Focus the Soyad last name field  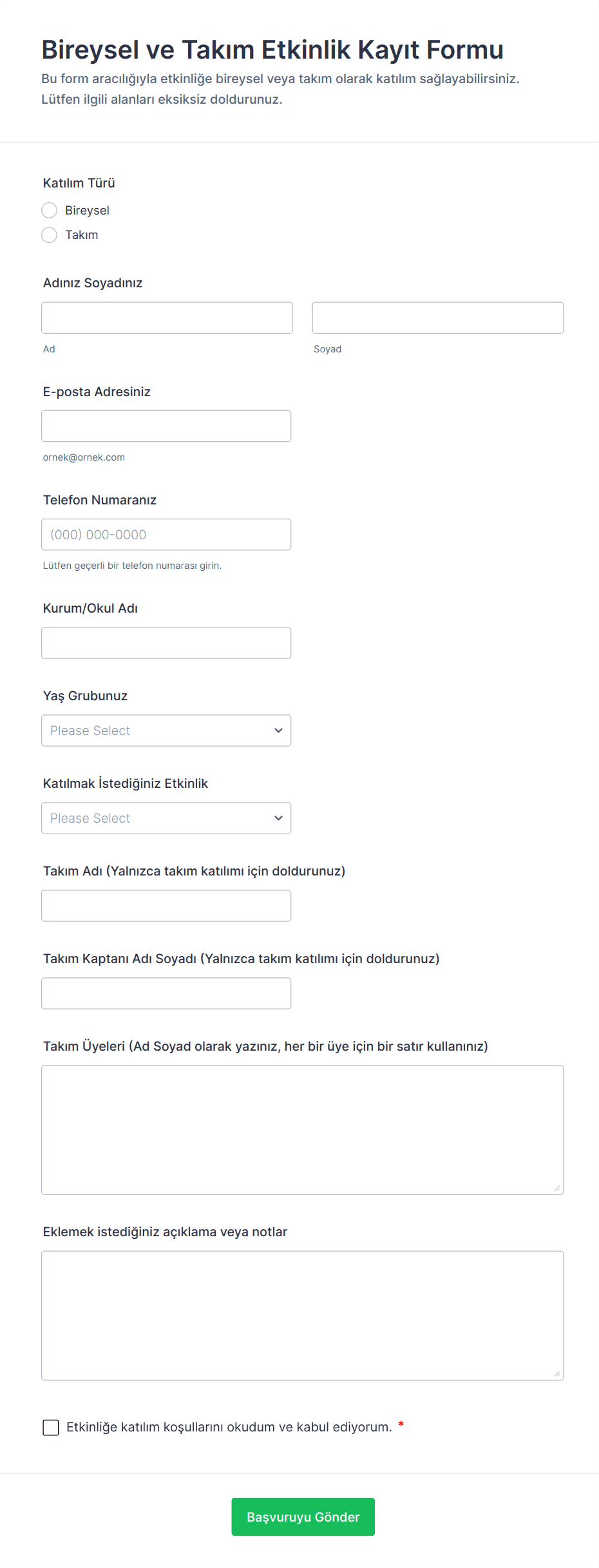[x=437, y=318]
